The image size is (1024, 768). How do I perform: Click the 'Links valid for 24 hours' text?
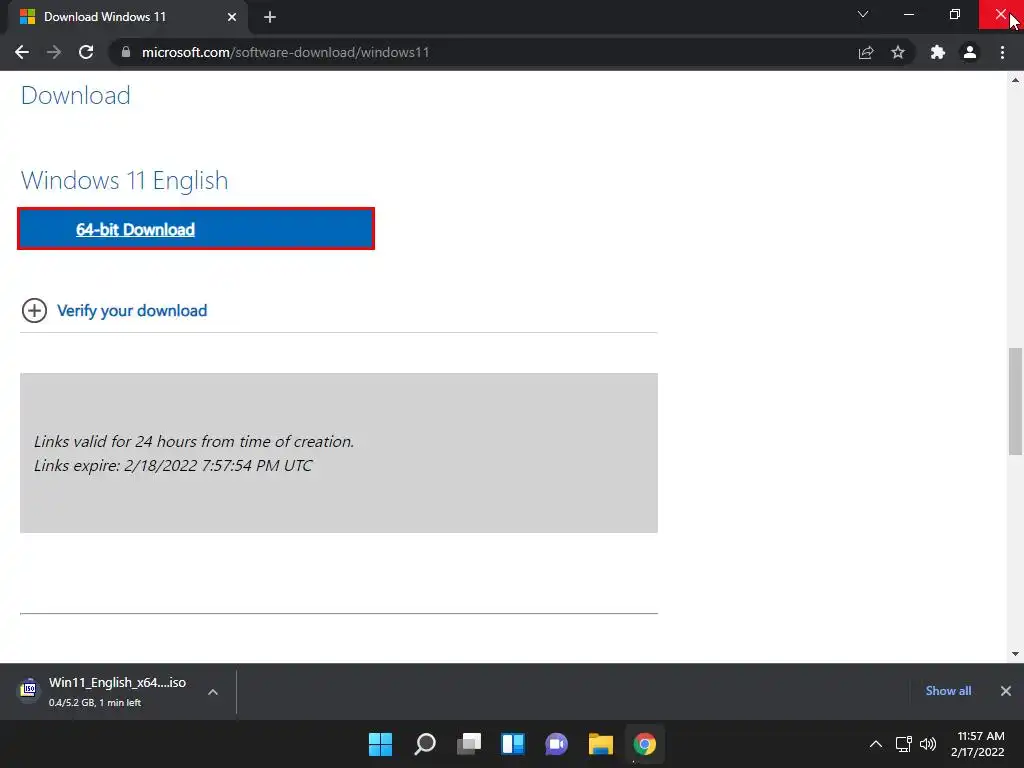coord(194,441)
